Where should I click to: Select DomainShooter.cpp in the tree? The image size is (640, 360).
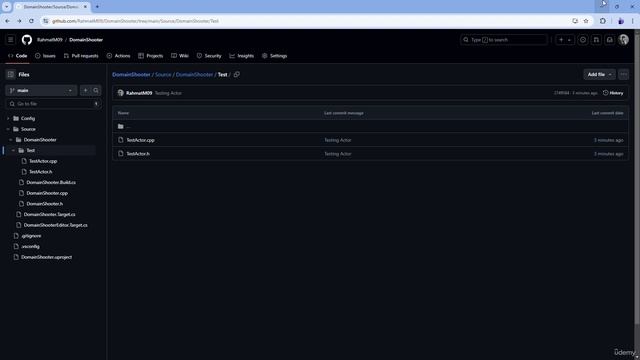point(47,193)
